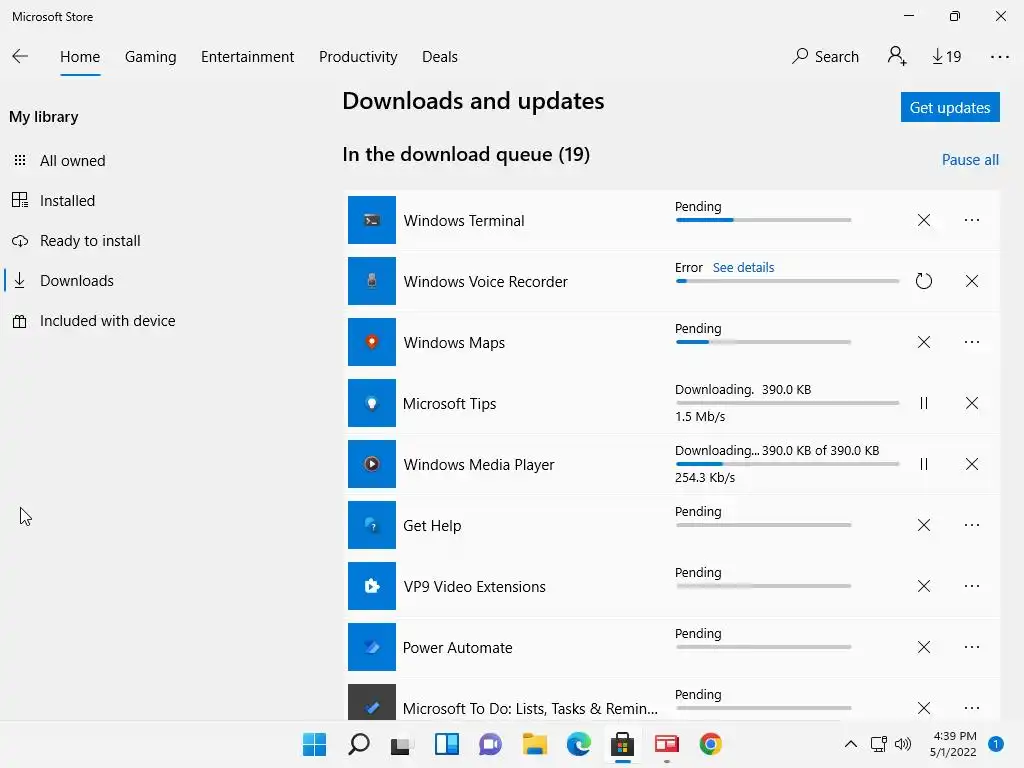Image resolution: width=1024 pixels, height=768 pixels.
Task: Cancel the Microsoft To Do download
Action: click(x=923, y=708)
